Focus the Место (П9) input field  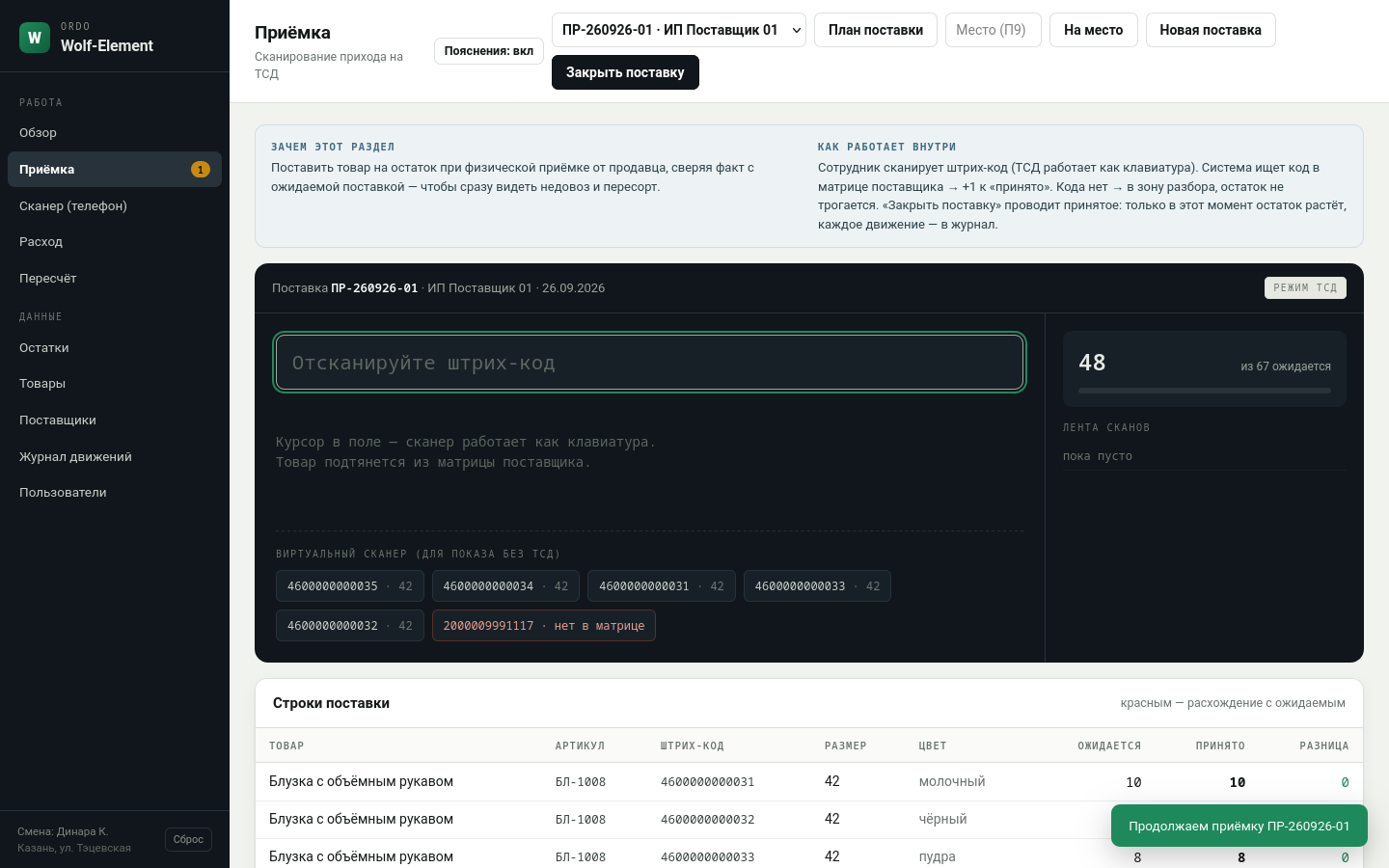[x=994, y=30]
